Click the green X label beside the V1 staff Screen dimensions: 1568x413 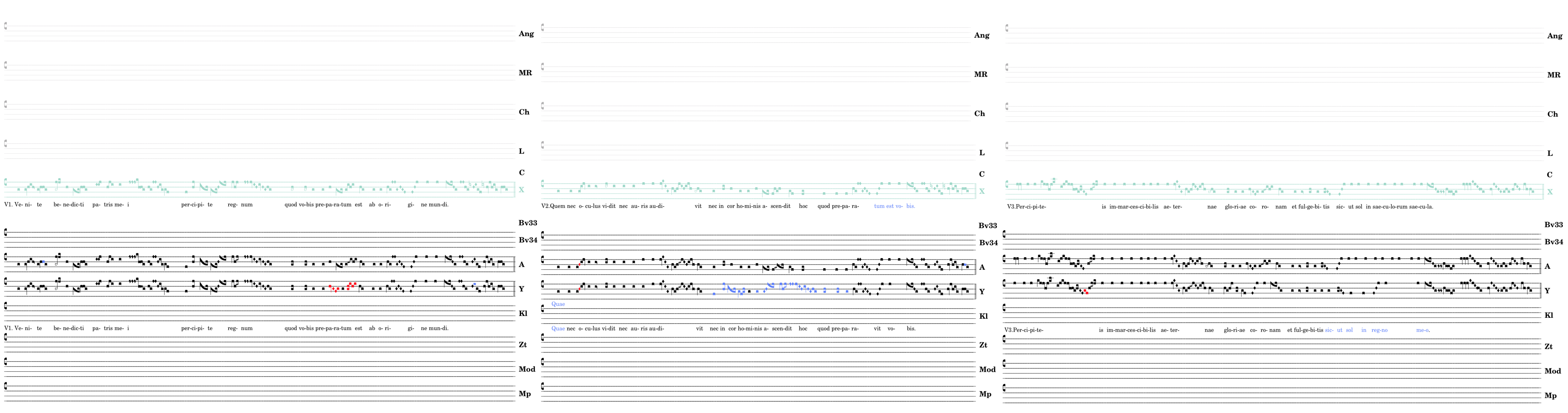[x=521, y=190]
